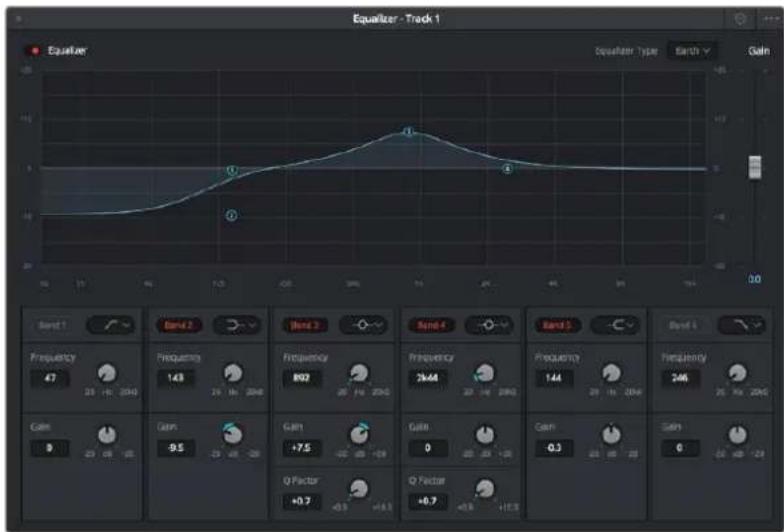Click the Band 6 Frequency knob
This screenshot has width=784, height=532.
coord(738,373)
